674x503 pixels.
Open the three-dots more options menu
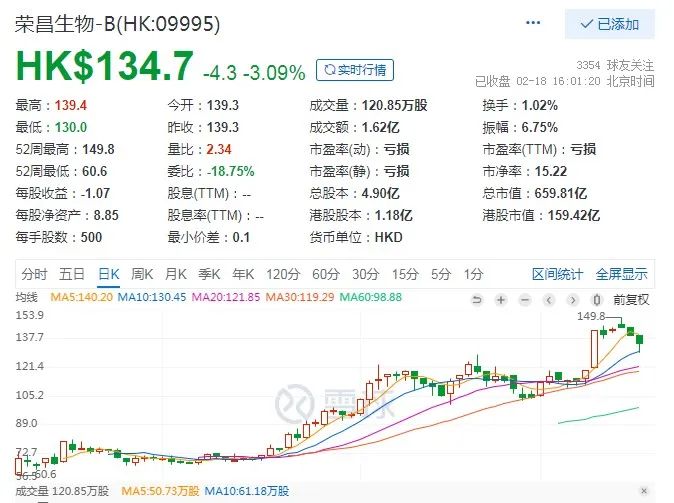[x=533, y=23]
